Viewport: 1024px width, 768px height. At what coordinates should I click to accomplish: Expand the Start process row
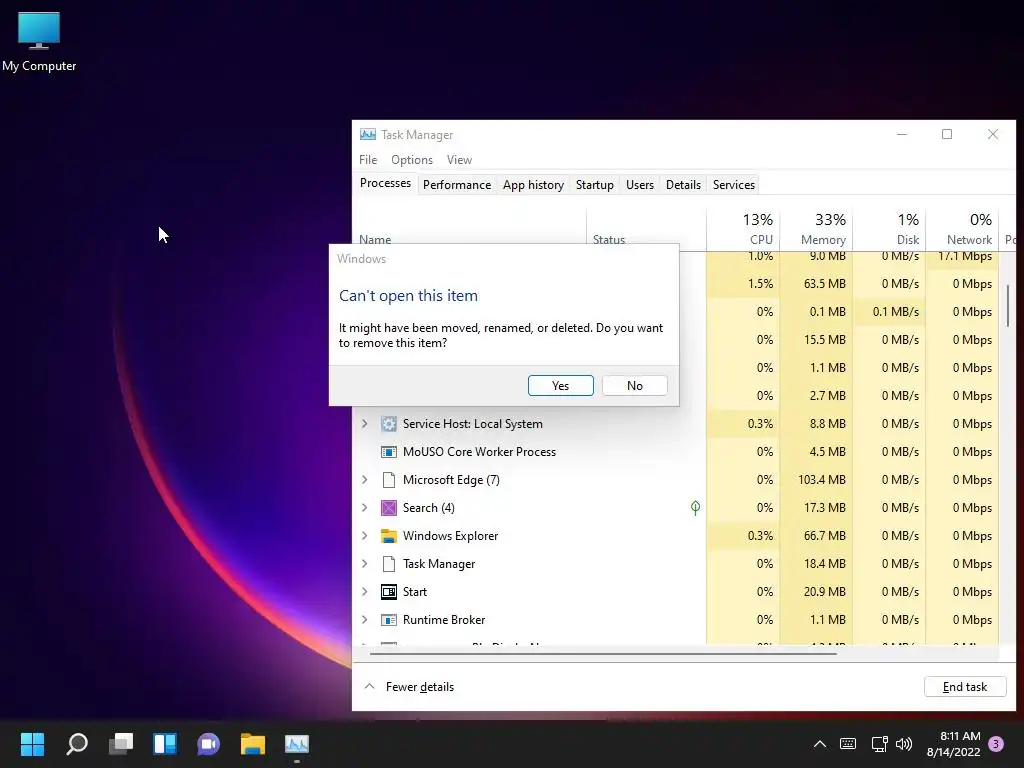[x=364, y=592]
